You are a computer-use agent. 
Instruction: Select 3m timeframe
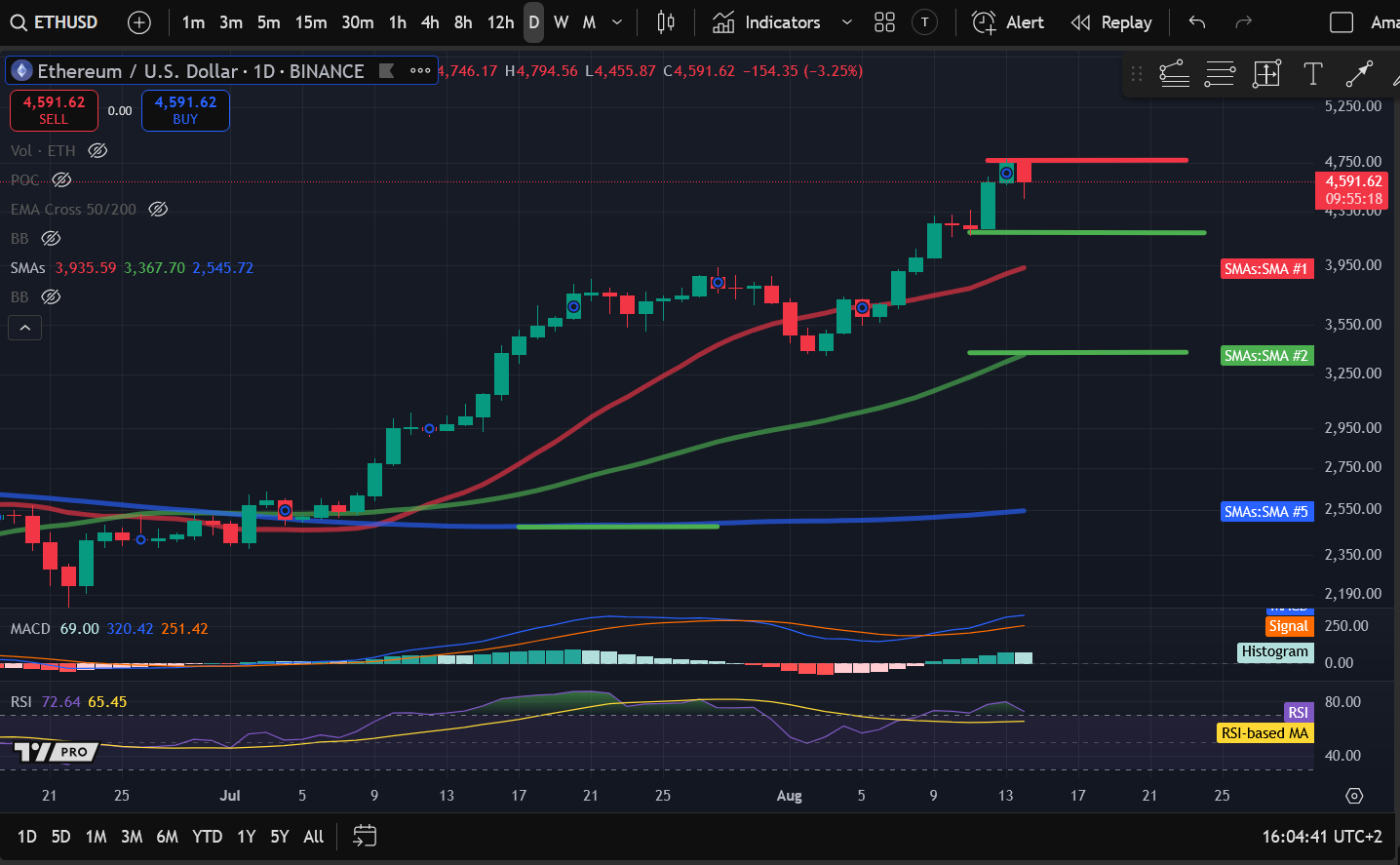pyautogui.click(x=231, y=22)
